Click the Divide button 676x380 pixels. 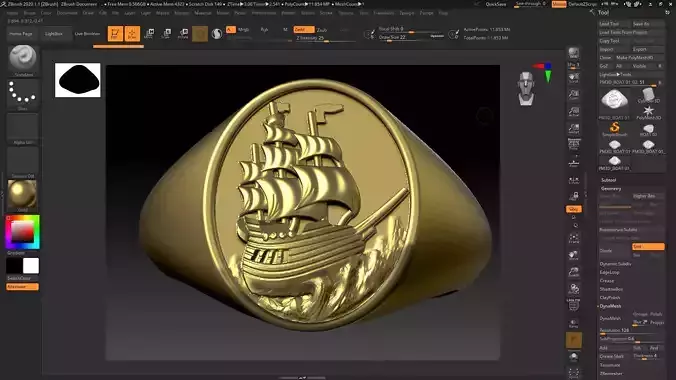coord(614,250)
